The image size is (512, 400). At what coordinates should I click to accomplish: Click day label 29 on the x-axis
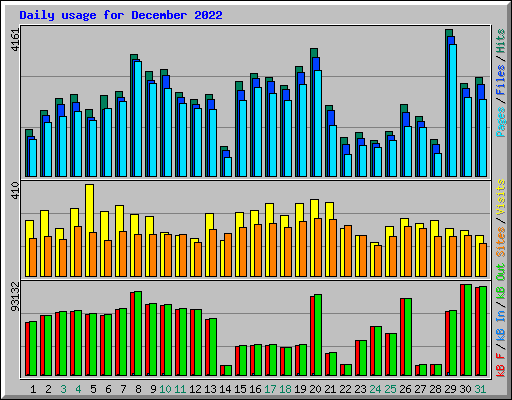(450, 389)
